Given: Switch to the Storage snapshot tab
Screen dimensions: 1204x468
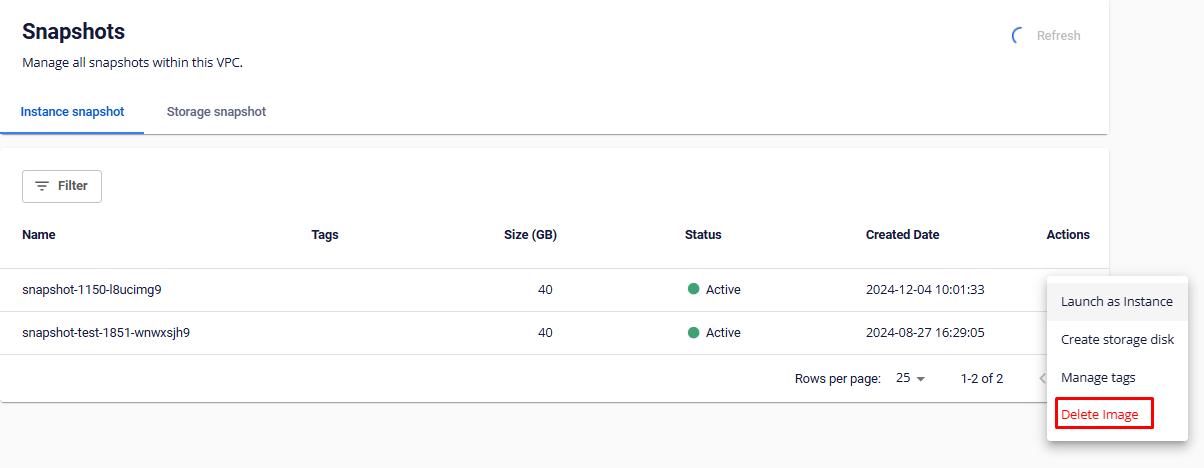Looking at the screenshot, I should point(216,111).
